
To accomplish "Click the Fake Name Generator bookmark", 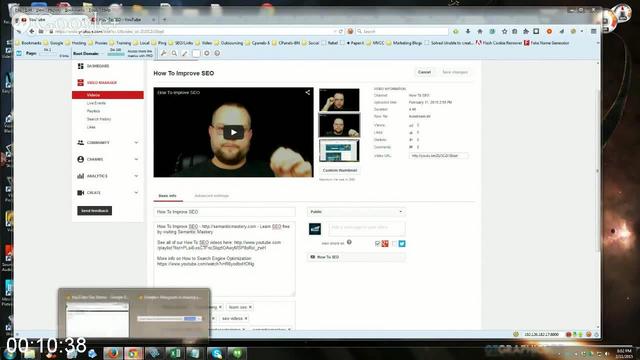I will coord(547,43).
